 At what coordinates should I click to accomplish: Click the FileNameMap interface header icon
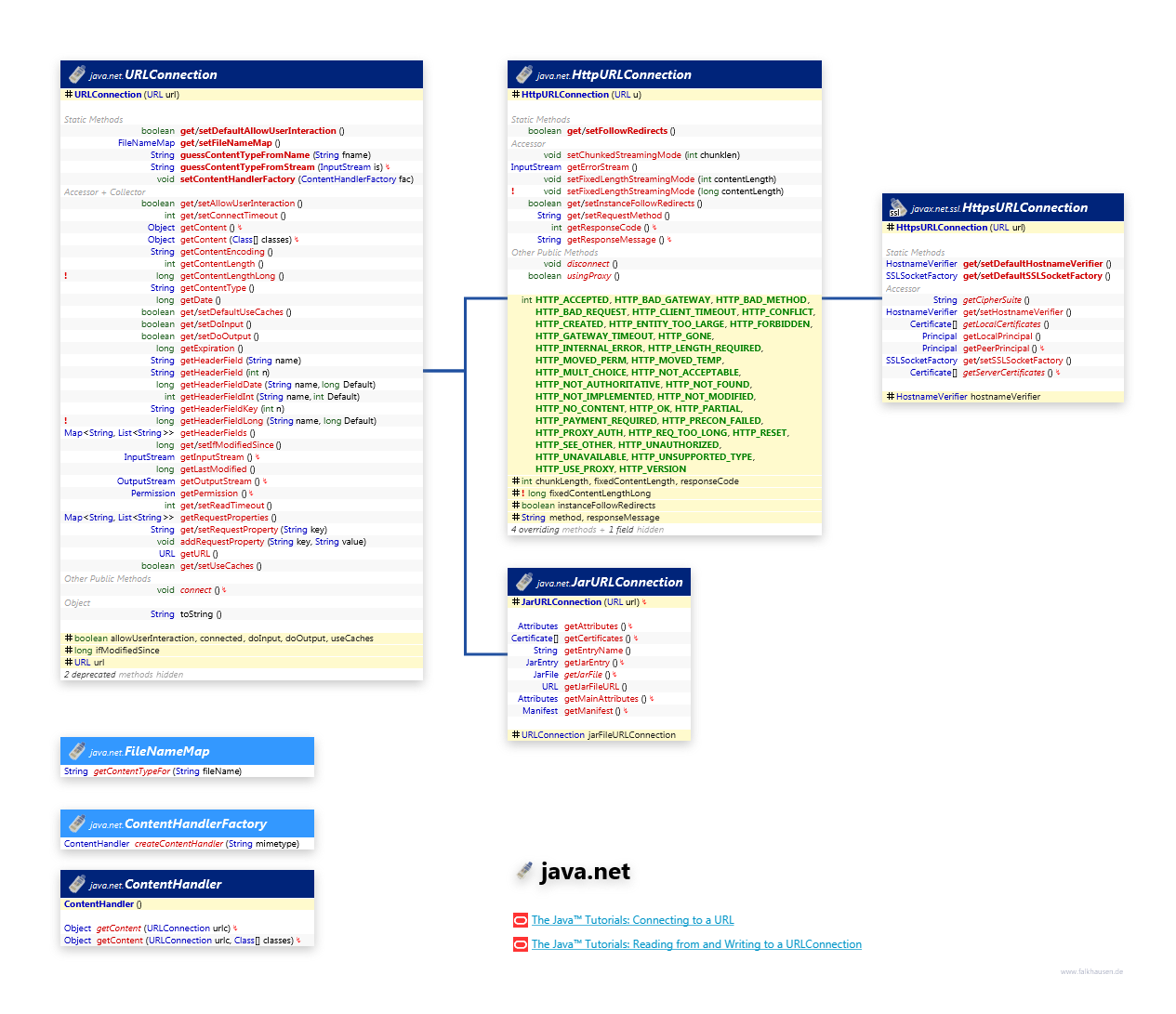click(77, 751)
